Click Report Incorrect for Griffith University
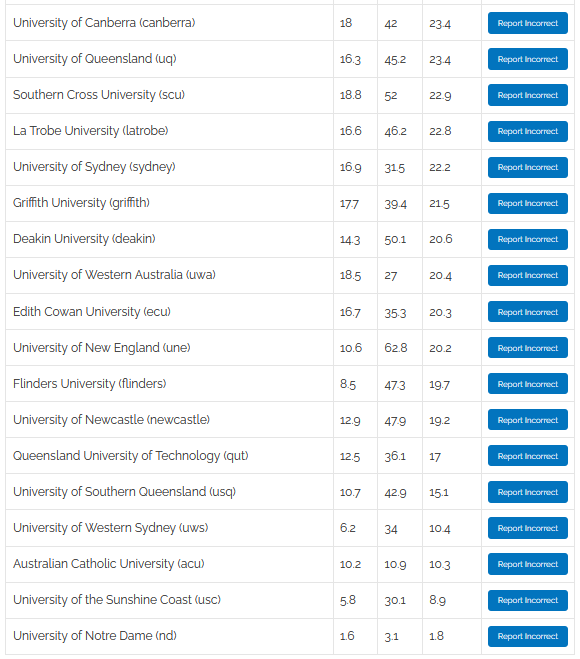580x659 pixels. coord(527,203)
